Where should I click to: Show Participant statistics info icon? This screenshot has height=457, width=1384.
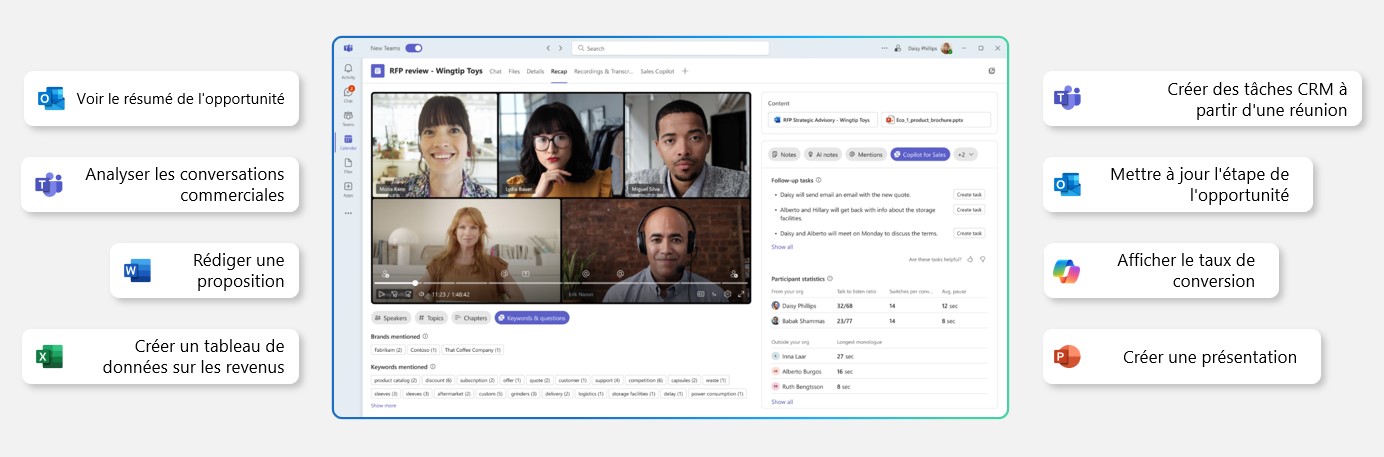point(830,279)
